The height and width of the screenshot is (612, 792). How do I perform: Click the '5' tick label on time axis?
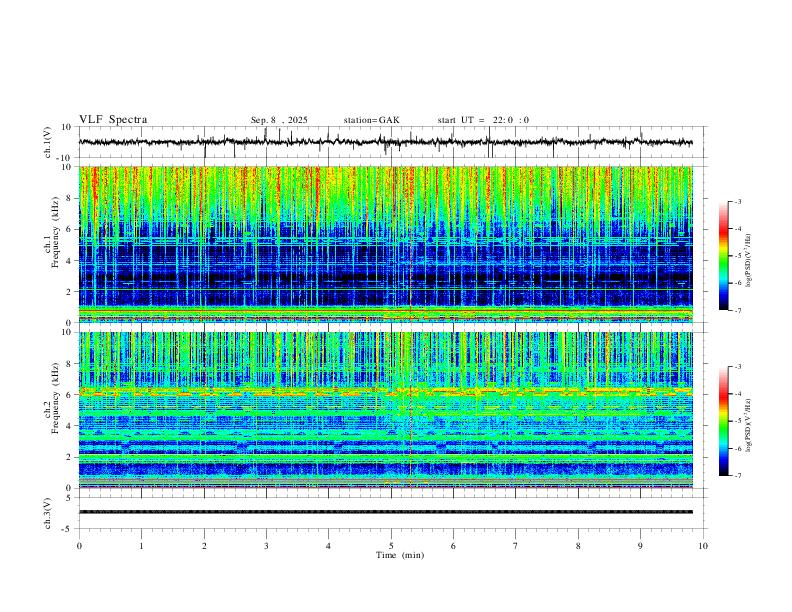click(x=391, y=546)
